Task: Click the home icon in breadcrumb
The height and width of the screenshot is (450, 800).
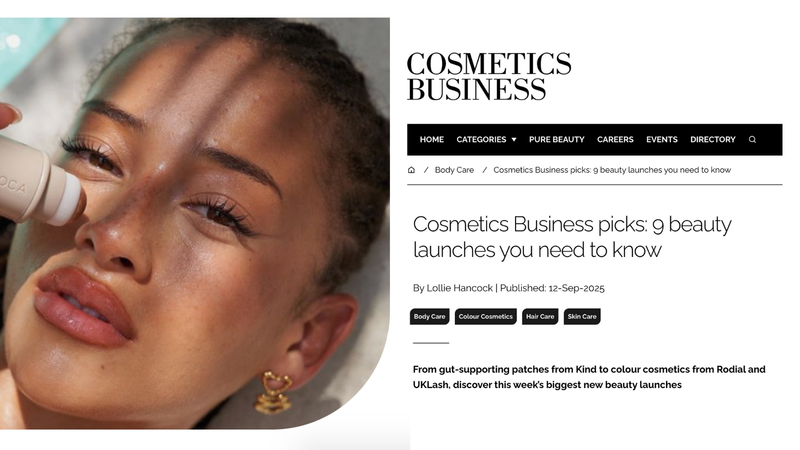Action: pyautogui.click(x=411, y=170)
